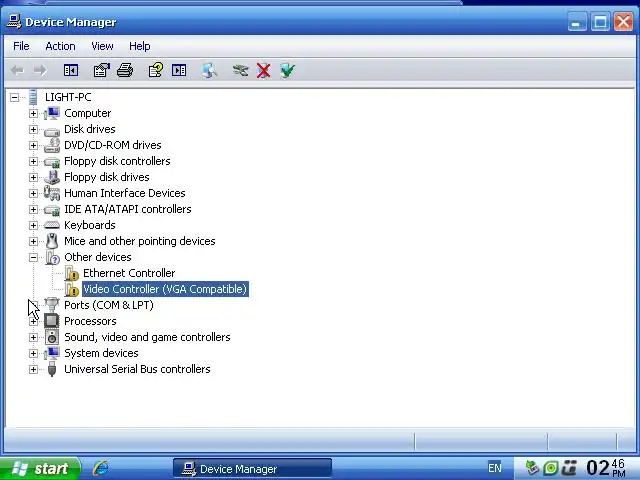Click the Universal Serial Bus controllers icon
The width and height of the screenshot is (640, 480).
click(52, 369)
